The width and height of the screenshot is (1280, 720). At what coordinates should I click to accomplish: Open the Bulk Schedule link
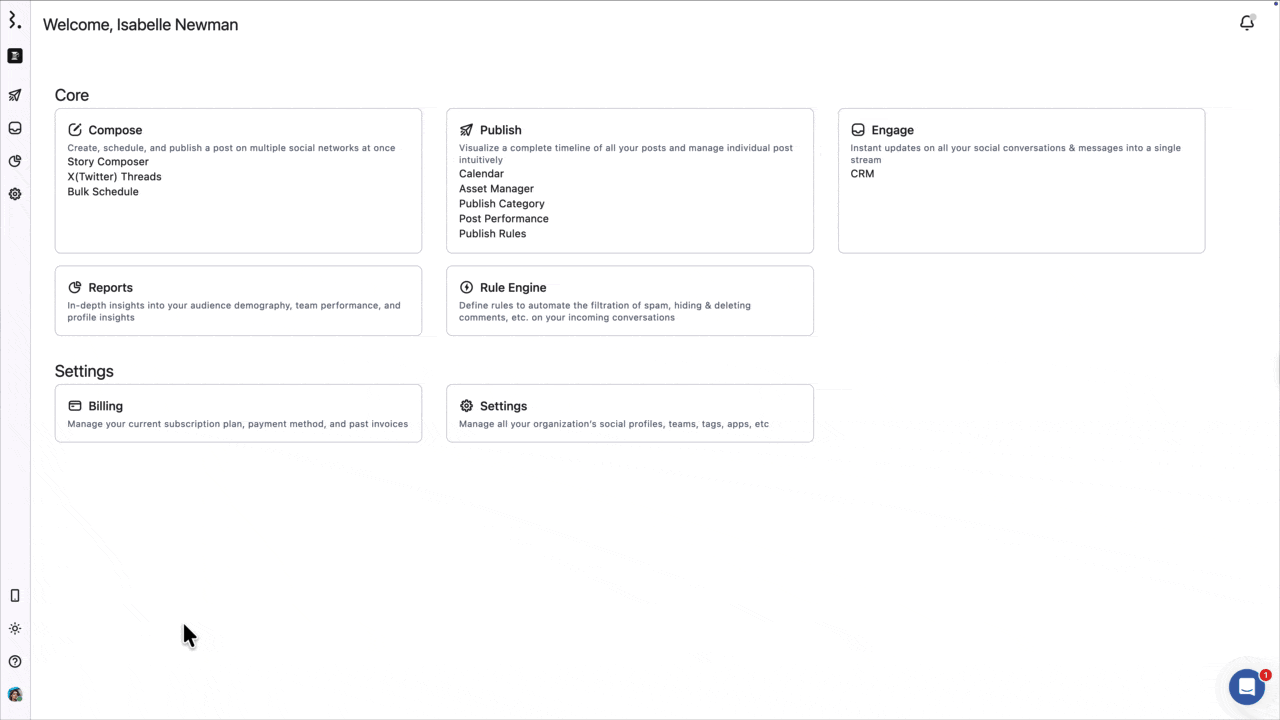[103, 191]
